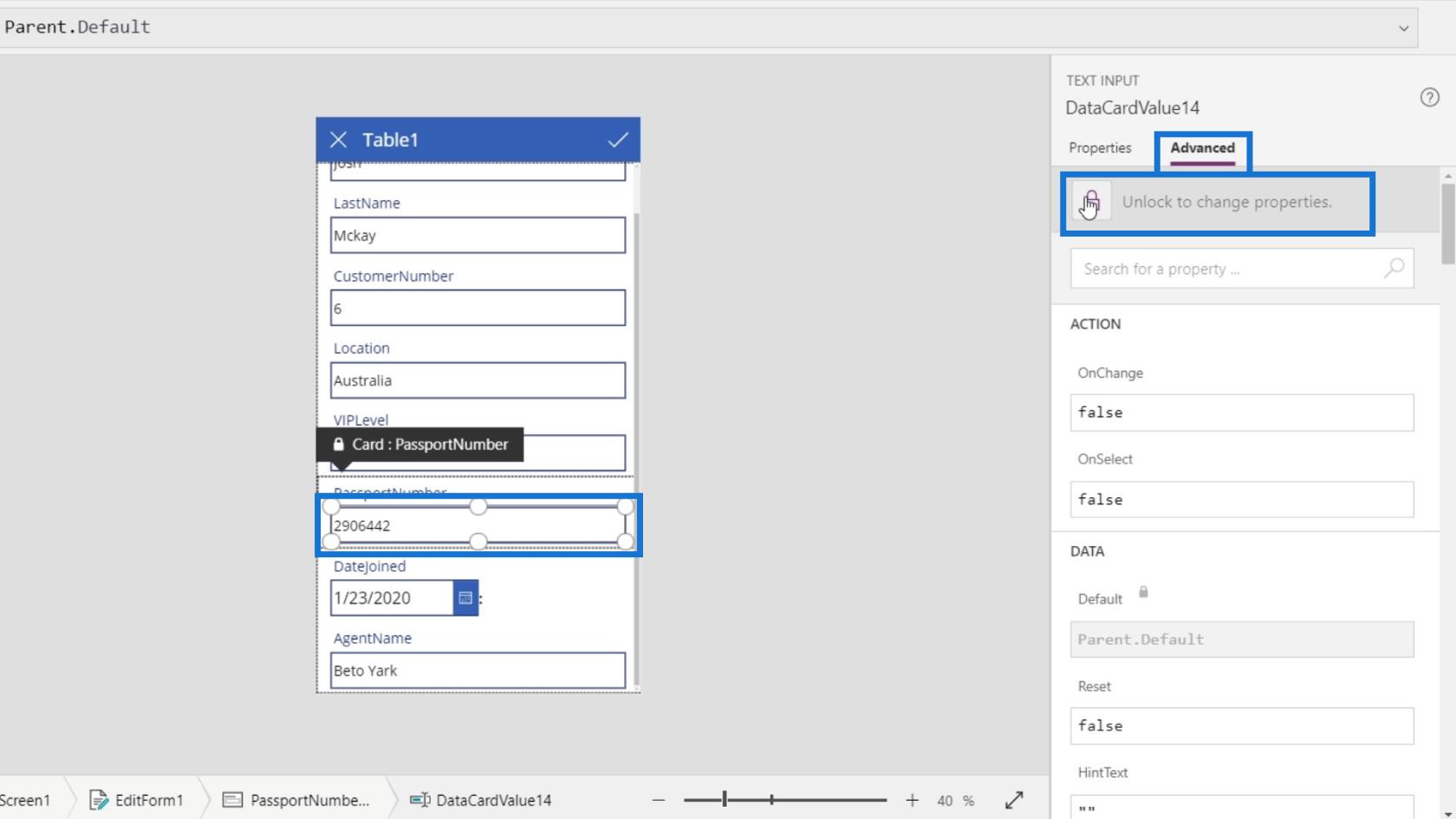
Task: Click the DataCardValue14 control name
Action: (x=1133, y=108)
